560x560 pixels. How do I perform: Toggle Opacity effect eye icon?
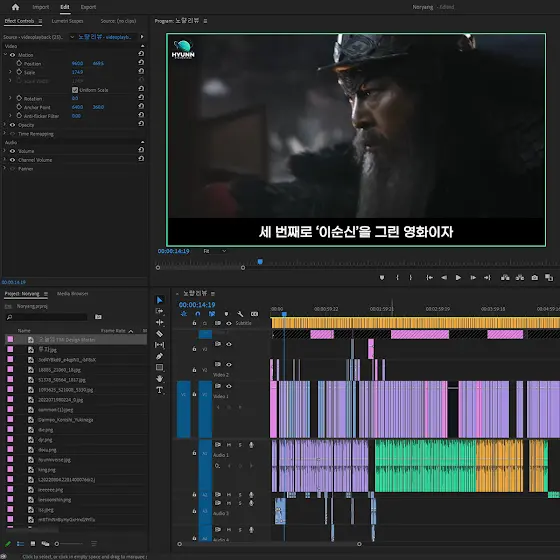[x=12, y=125]
